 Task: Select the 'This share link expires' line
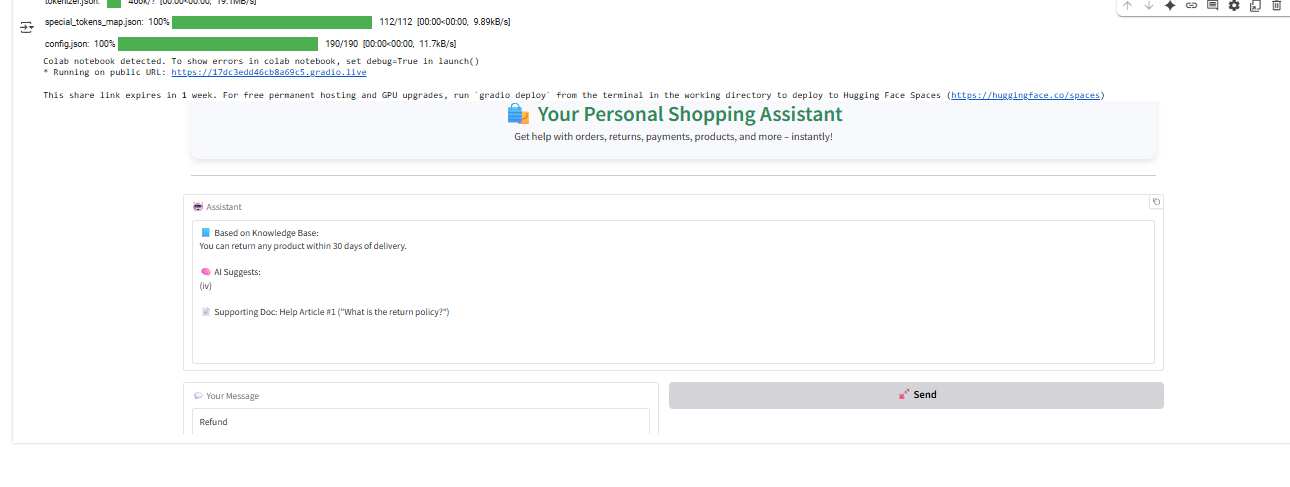(573, 95)
